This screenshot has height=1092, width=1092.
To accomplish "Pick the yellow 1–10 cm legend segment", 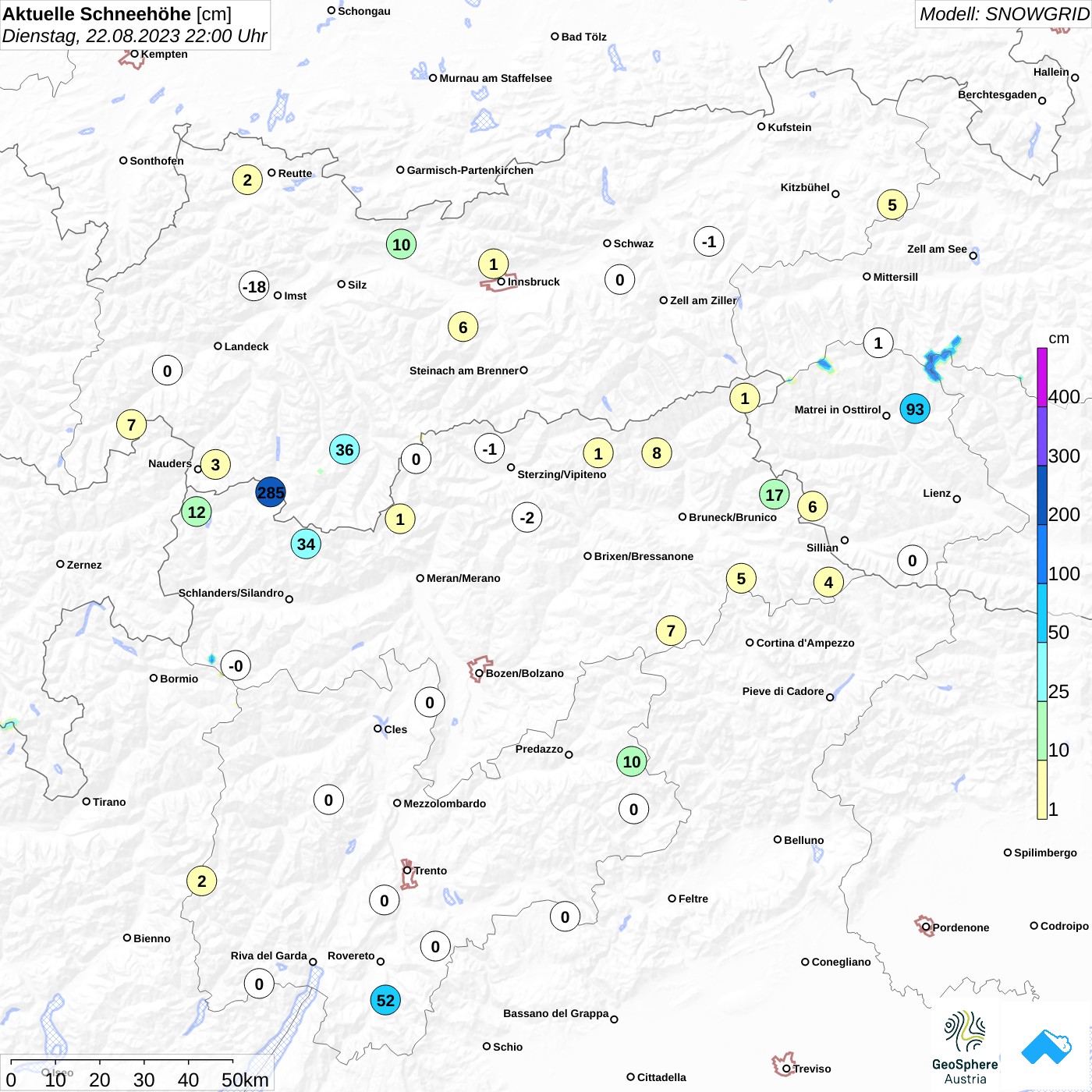I will (1042, 789).
